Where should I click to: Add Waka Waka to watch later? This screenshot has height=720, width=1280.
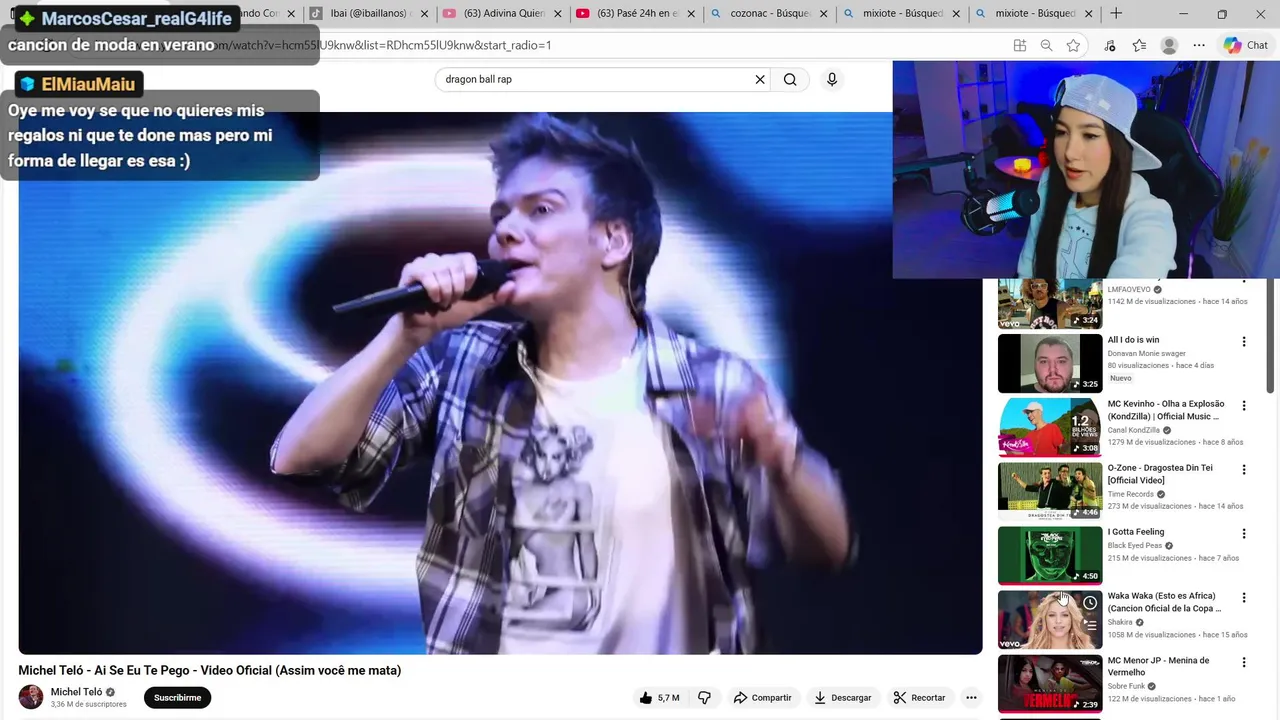point(1089,603)
